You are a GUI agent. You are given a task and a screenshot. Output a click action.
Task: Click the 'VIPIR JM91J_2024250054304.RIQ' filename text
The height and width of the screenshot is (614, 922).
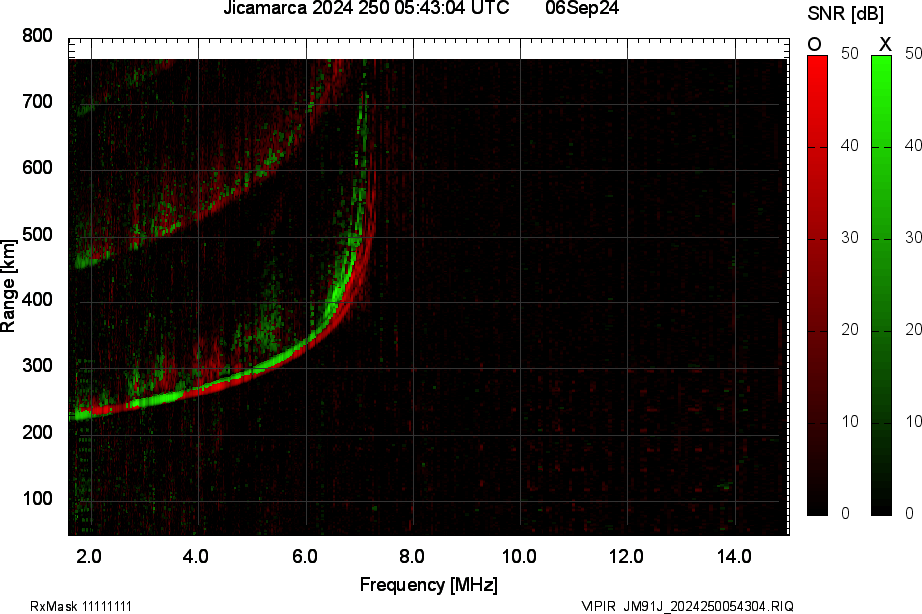point(687,606)
